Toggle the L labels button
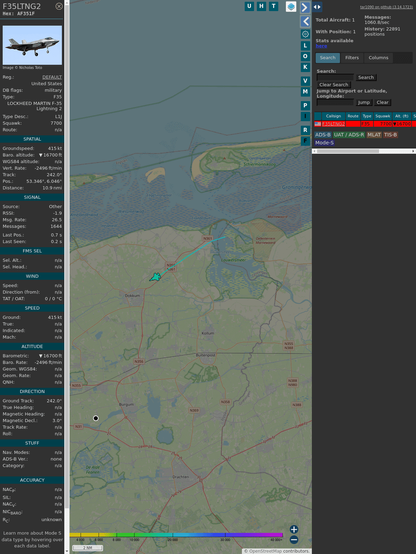The image size is (416, 554). click(305, 46)
